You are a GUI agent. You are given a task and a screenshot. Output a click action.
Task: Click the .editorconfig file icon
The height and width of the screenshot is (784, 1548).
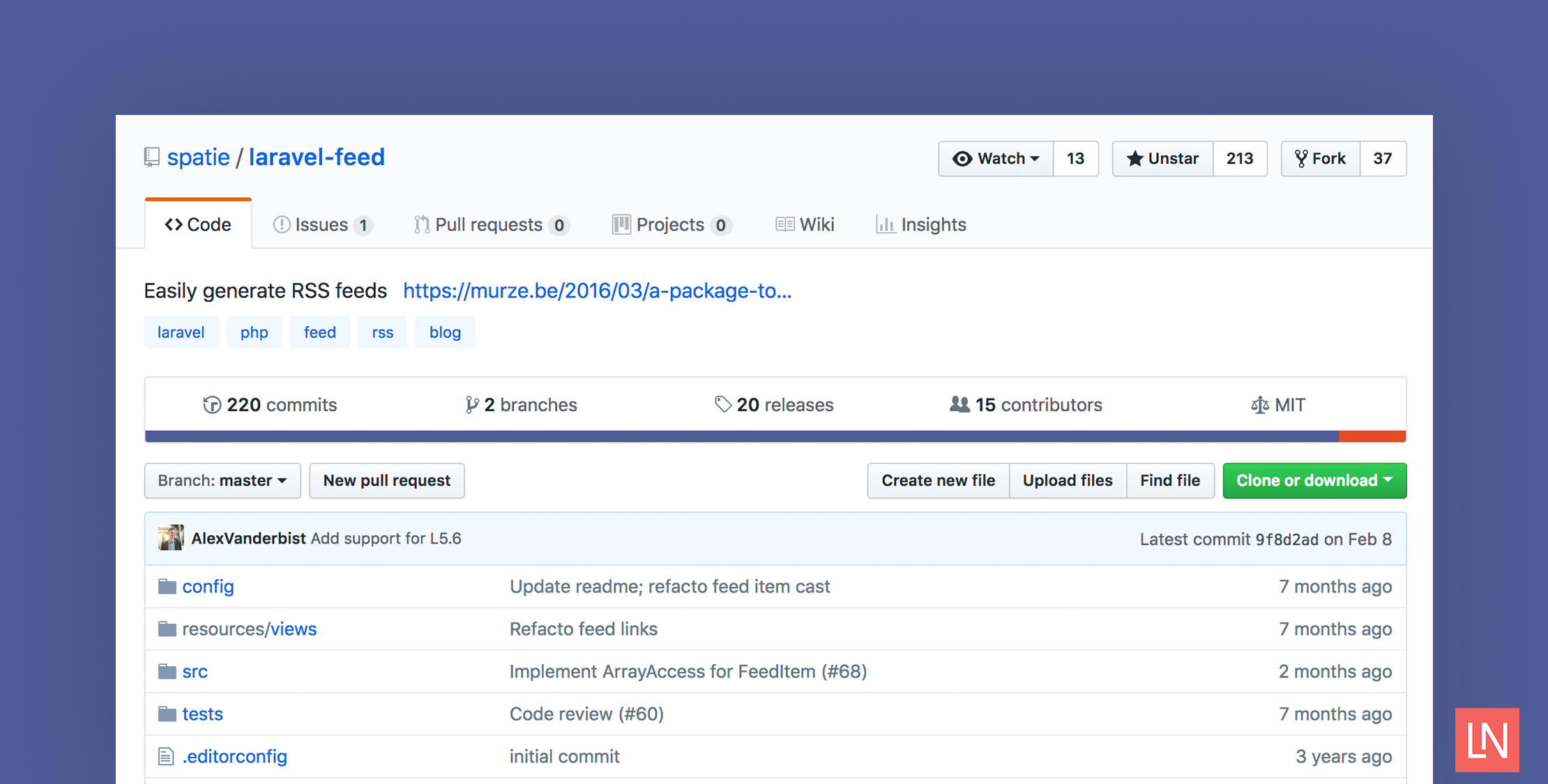(166, 756)
